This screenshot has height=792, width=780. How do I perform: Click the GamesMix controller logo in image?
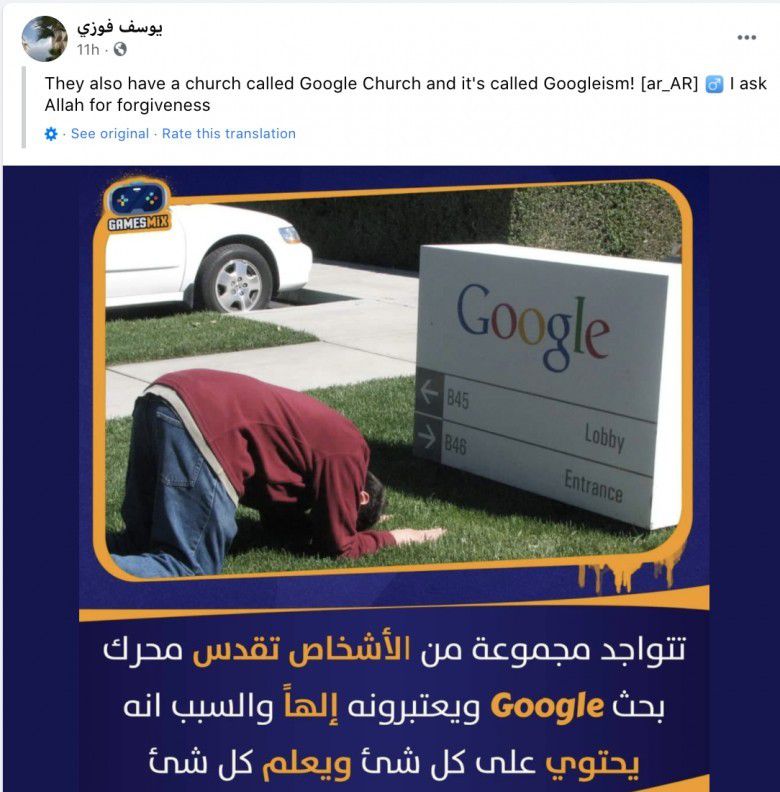pos(137,206)
